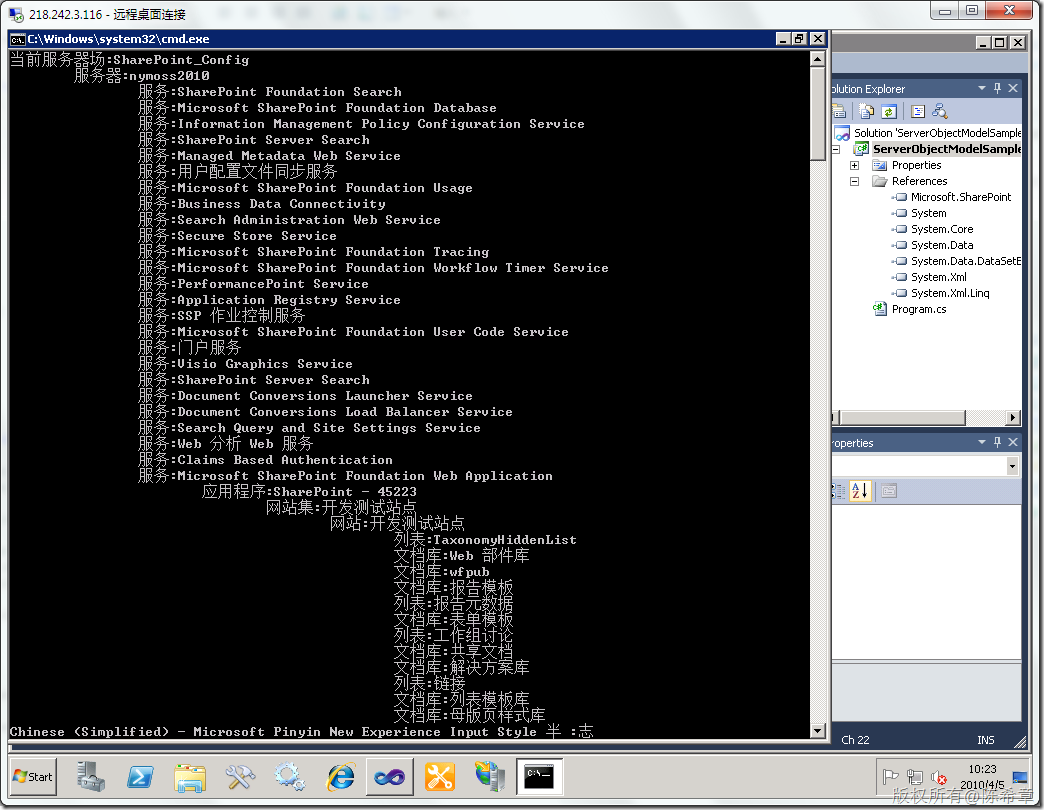Click the 'INS' status bar indicator
This screenshot has height=810, width=1044.
coord(985,740)
